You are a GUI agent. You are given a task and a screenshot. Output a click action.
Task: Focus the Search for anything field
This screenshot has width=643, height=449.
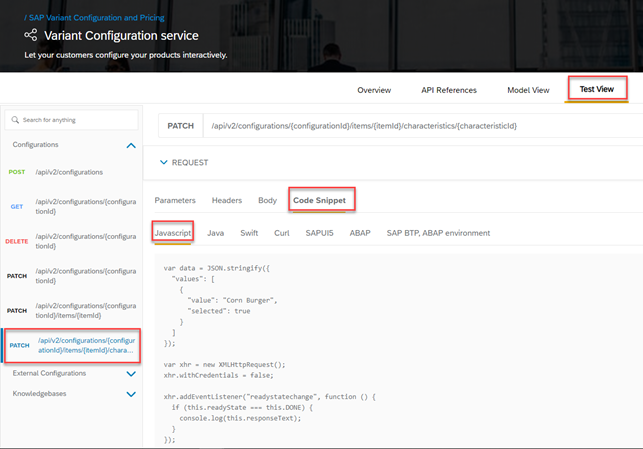point(71,120)
